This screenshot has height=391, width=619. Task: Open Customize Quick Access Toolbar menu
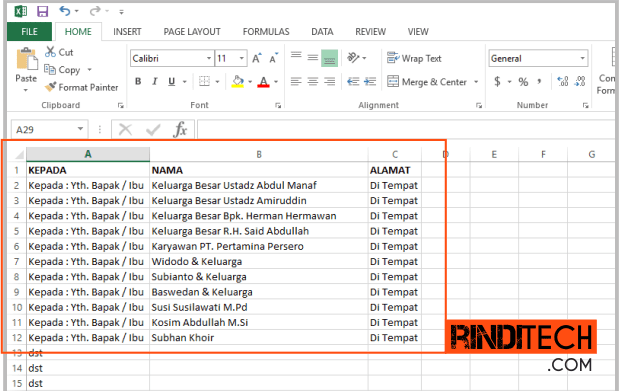pos(121,12)
